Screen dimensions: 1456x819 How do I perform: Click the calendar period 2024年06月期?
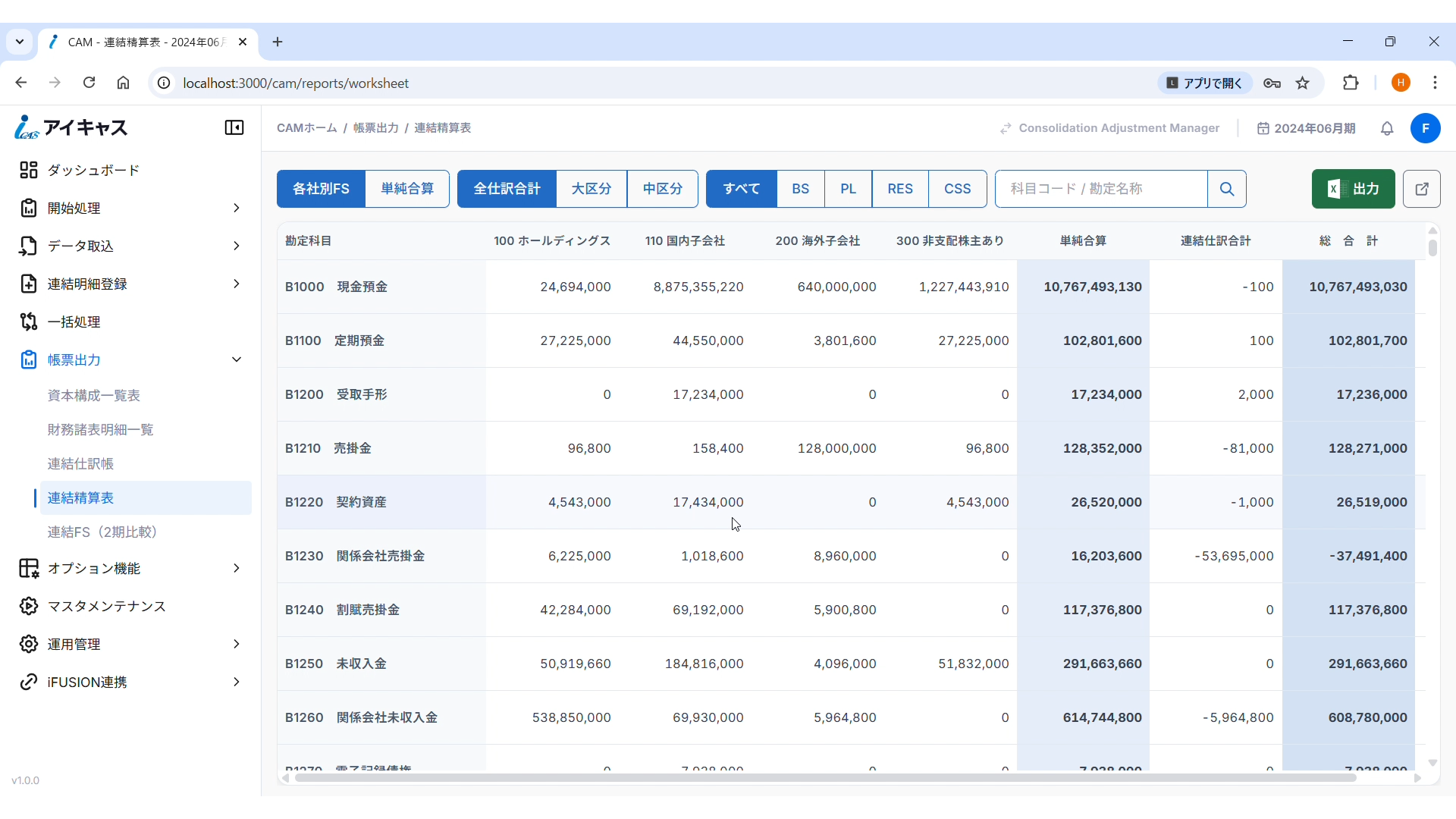coord(1306,128)
